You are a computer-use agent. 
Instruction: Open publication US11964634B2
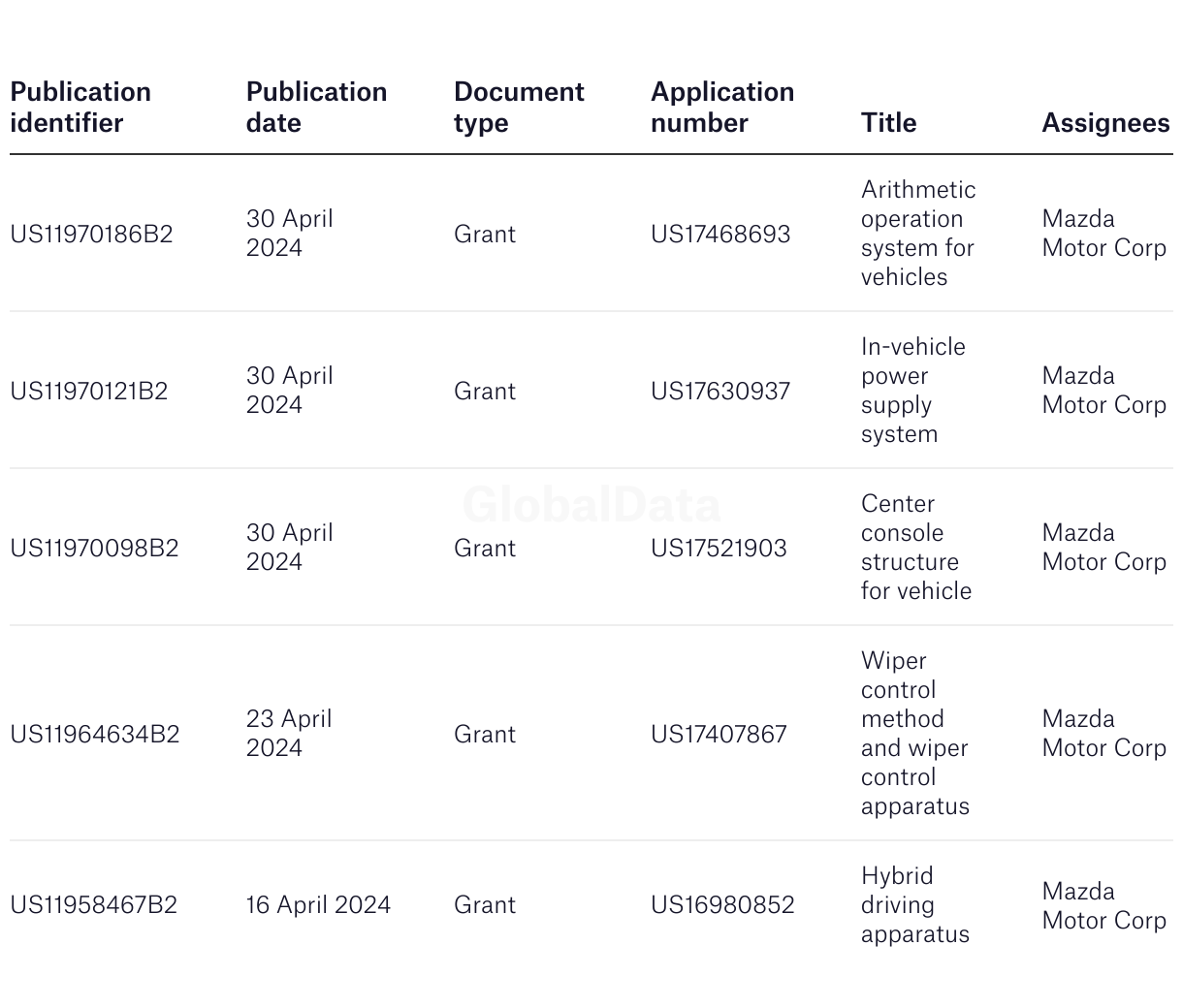[95, 734]
